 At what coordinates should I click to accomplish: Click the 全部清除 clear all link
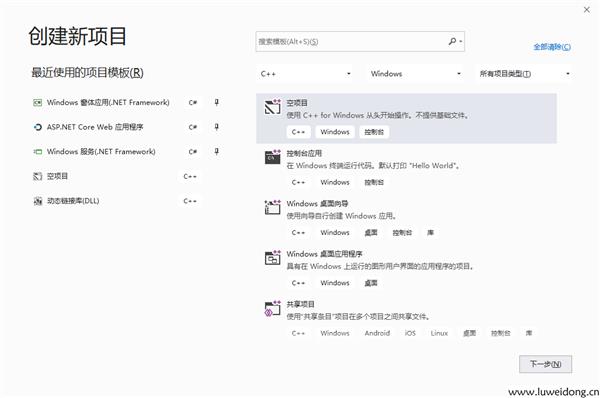pos(552,47)
